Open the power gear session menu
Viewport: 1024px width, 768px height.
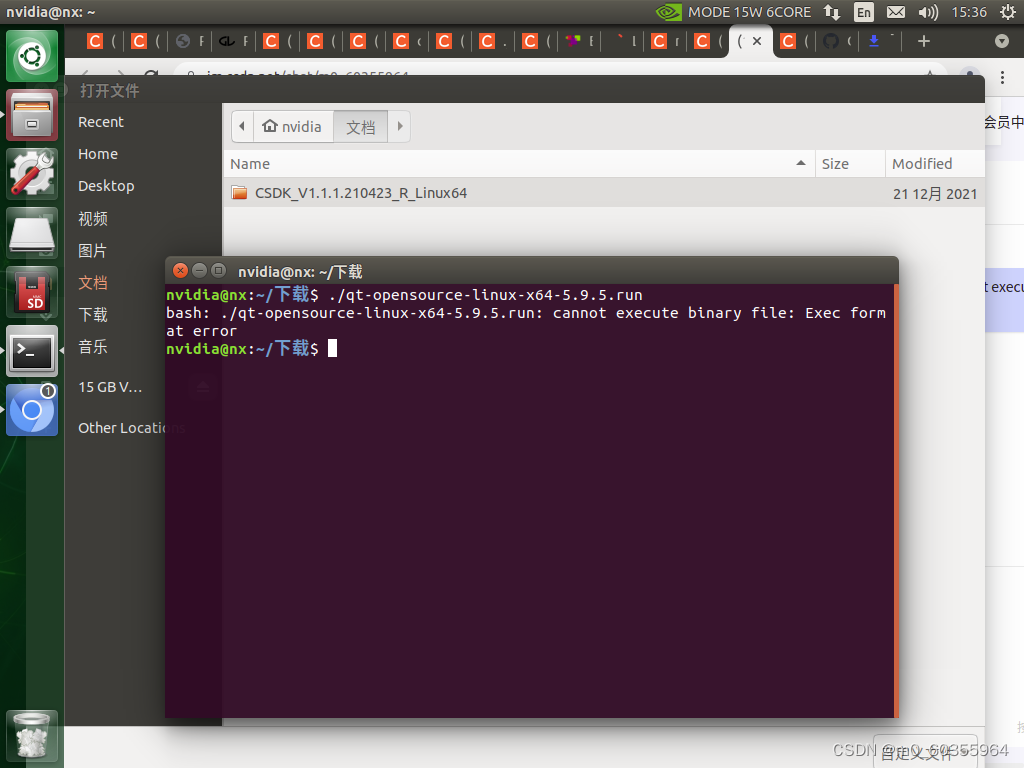point(1008,12)
